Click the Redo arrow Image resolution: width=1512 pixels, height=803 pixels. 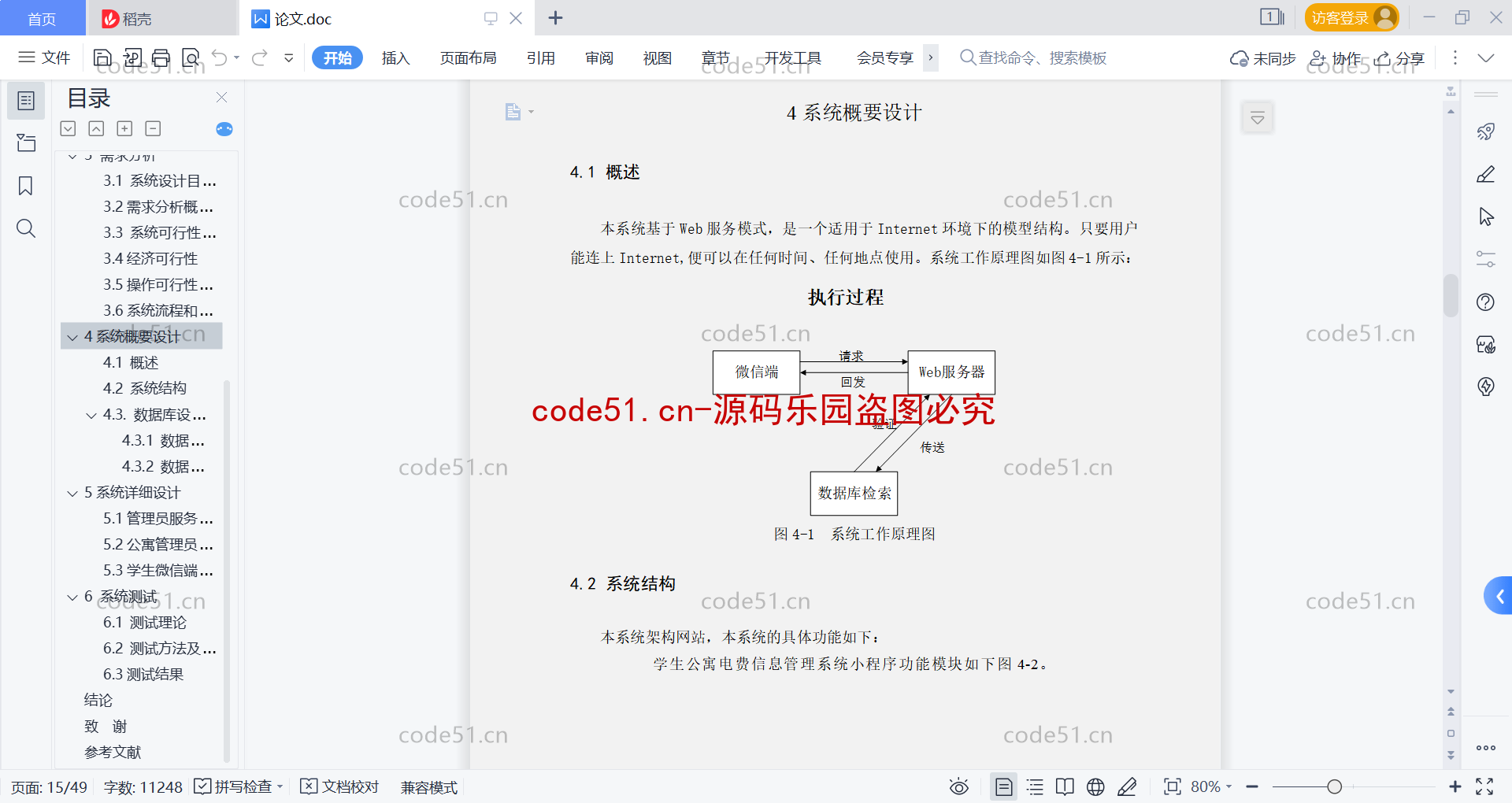tap(260, 57)
